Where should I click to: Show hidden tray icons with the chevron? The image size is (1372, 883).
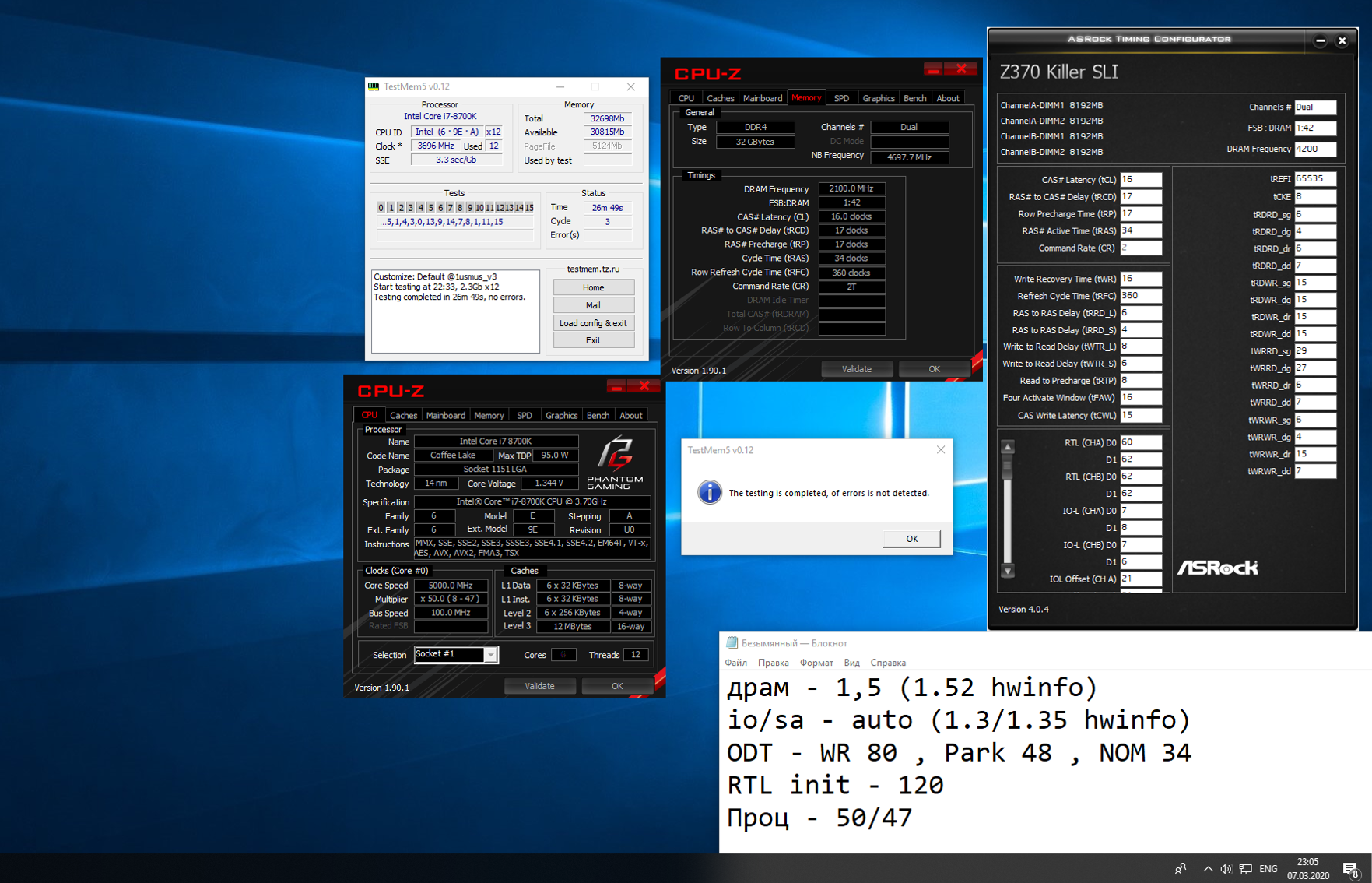pyautogui.click(x=1208, y=869)
